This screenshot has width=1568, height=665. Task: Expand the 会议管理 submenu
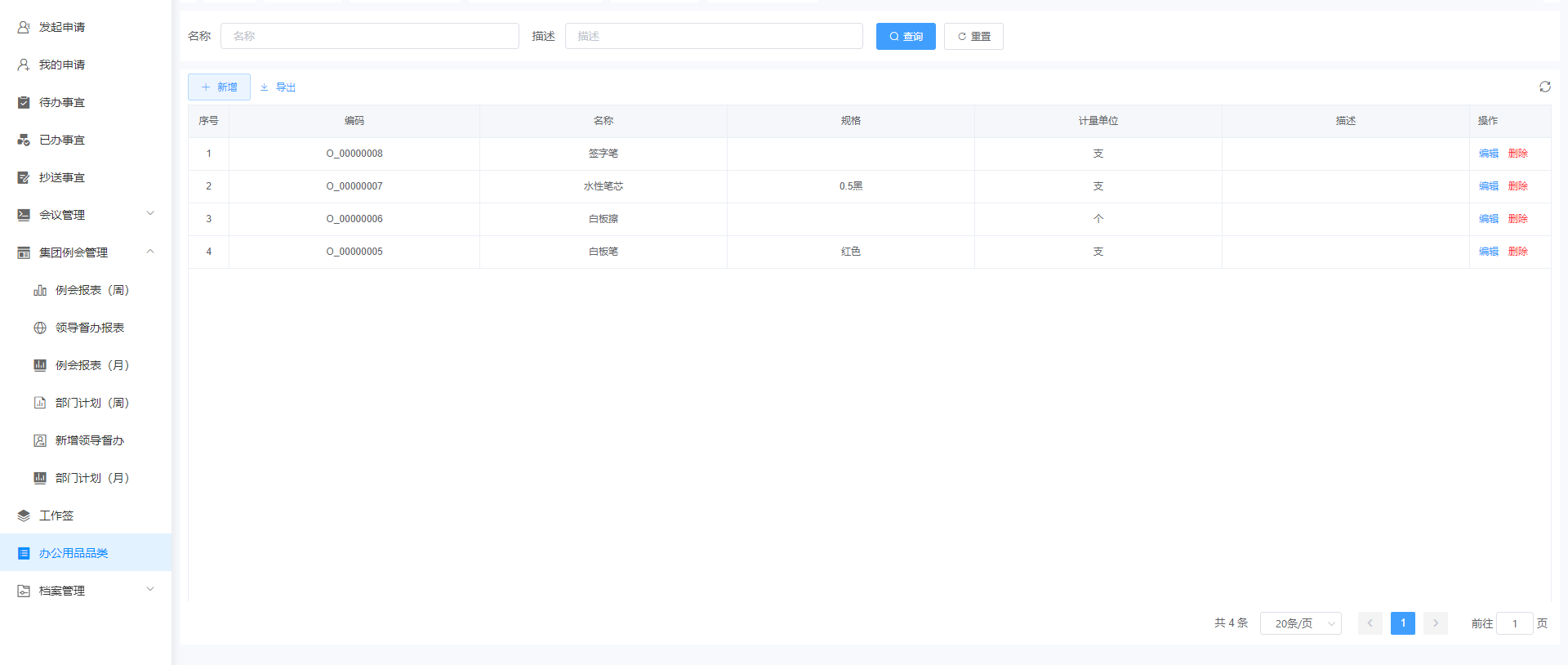[150, 214]
